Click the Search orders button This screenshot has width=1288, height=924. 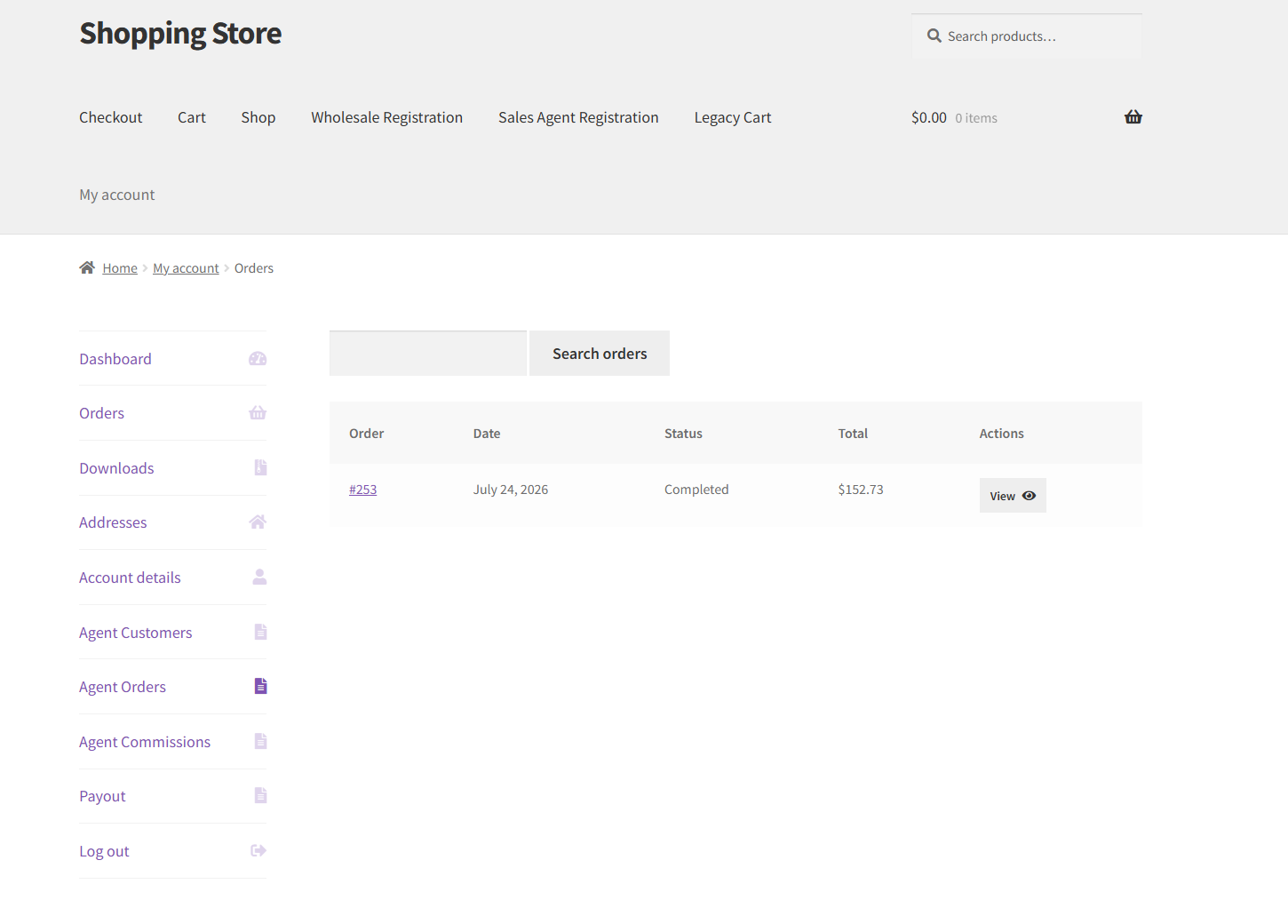600,354
